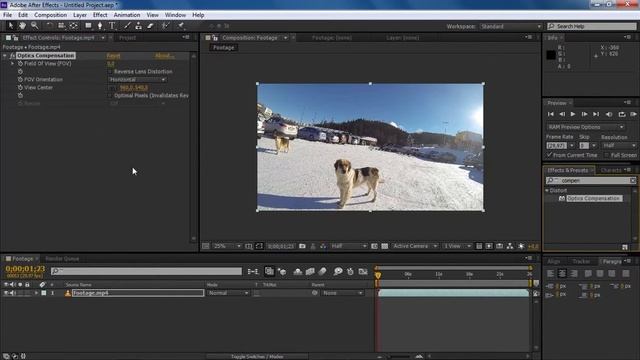Select the Roto Brush tool

(165, 26)
